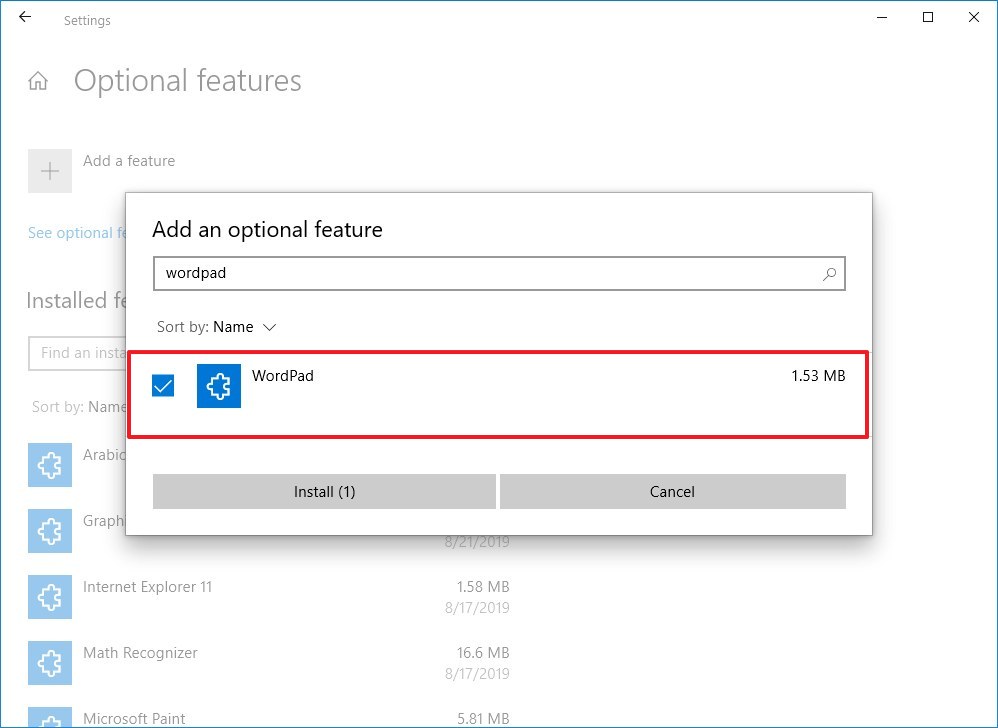Open Sort by dropdown under Installed features
This screenshot has height=728, width=998.
point(78,407)
